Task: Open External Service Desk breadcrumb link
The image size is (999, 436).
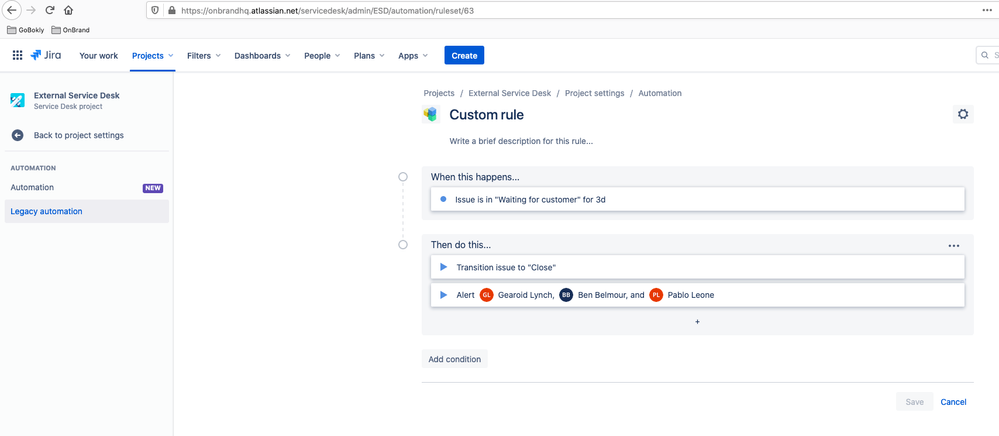Action: tap(510, 93)
